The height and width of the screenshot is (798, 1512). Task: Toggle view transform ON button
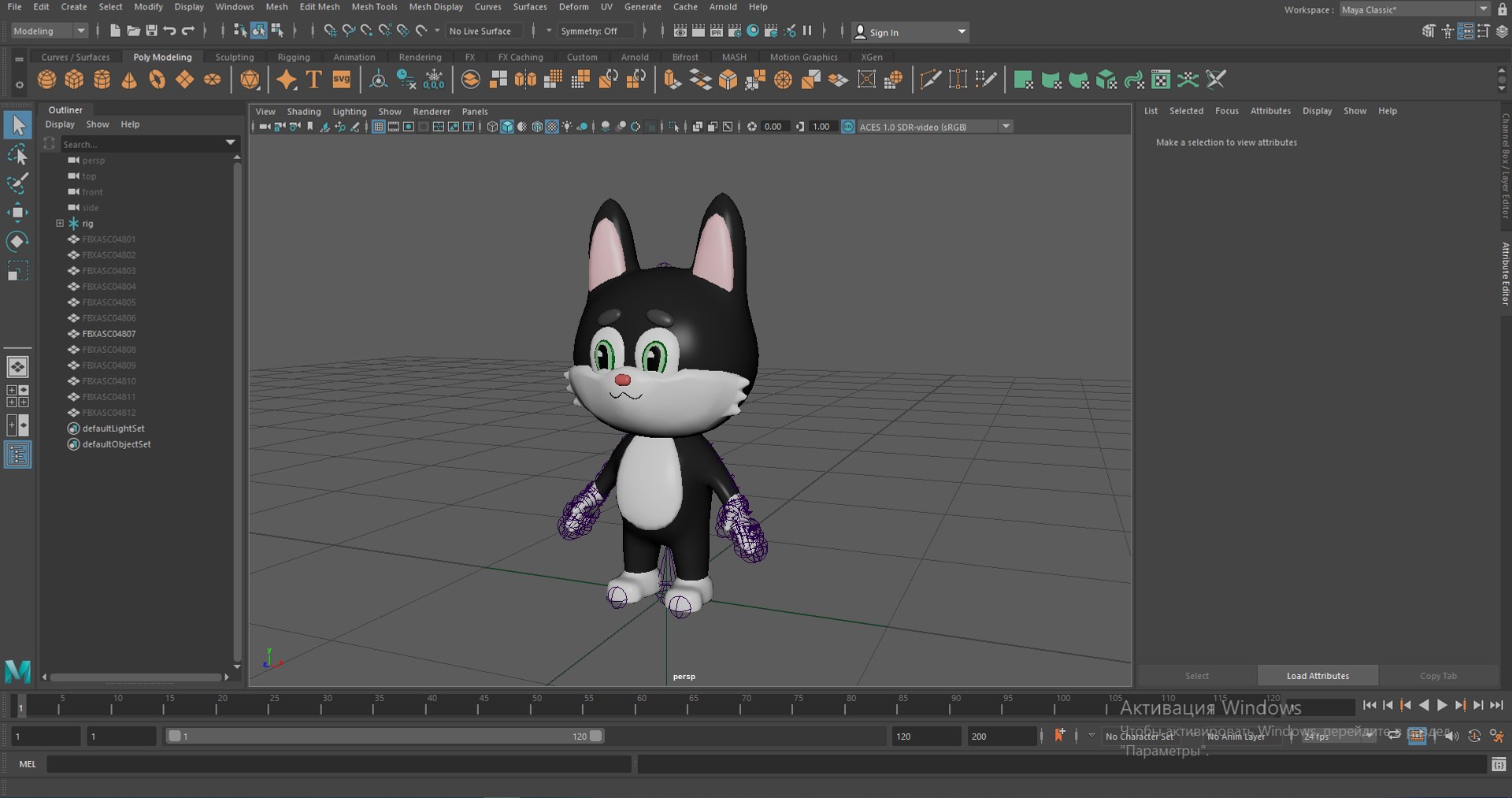pyautogui.click(x=848, y=127)
